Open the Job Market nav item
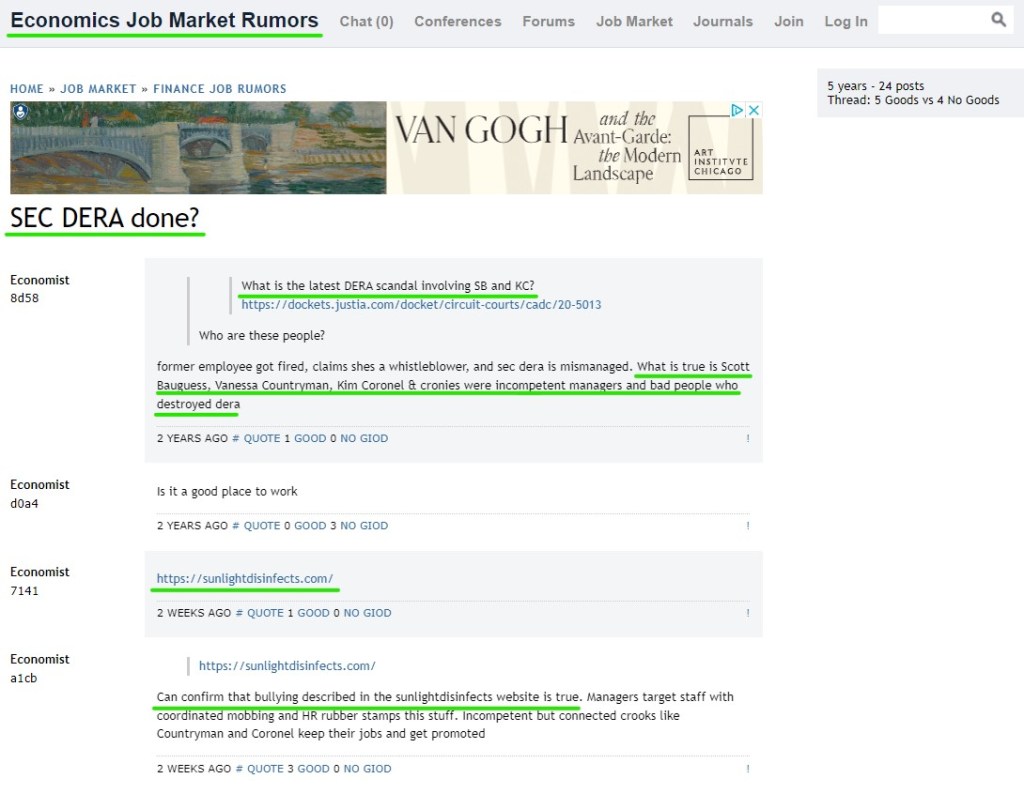The width and height of the screenshot is (1024, 809). tap(634, 21)
